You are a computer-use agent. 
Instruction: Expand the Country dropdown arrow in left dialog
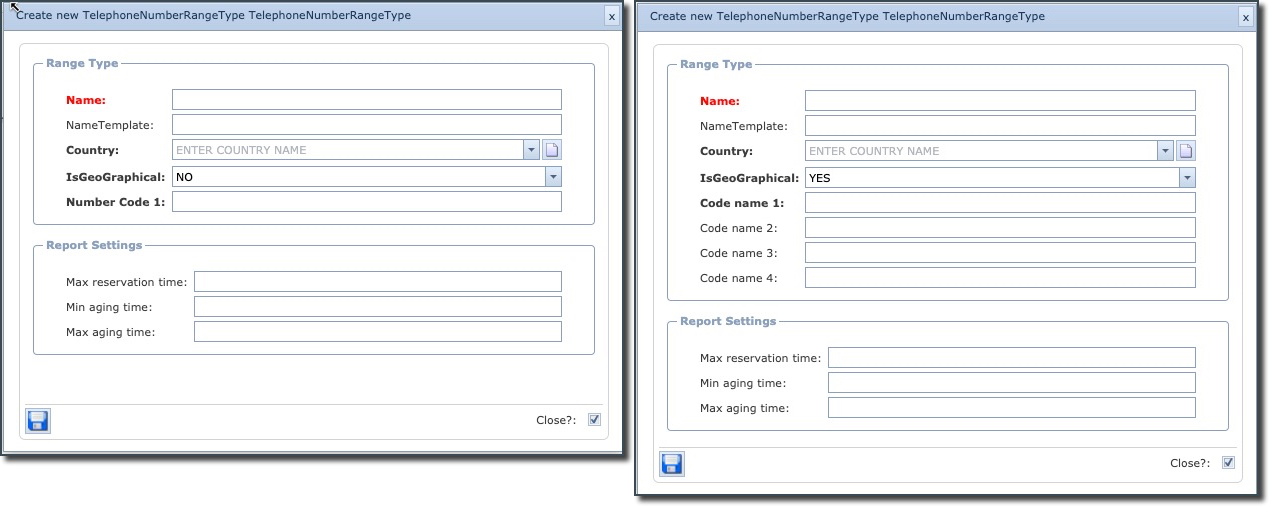click(531, 150)
